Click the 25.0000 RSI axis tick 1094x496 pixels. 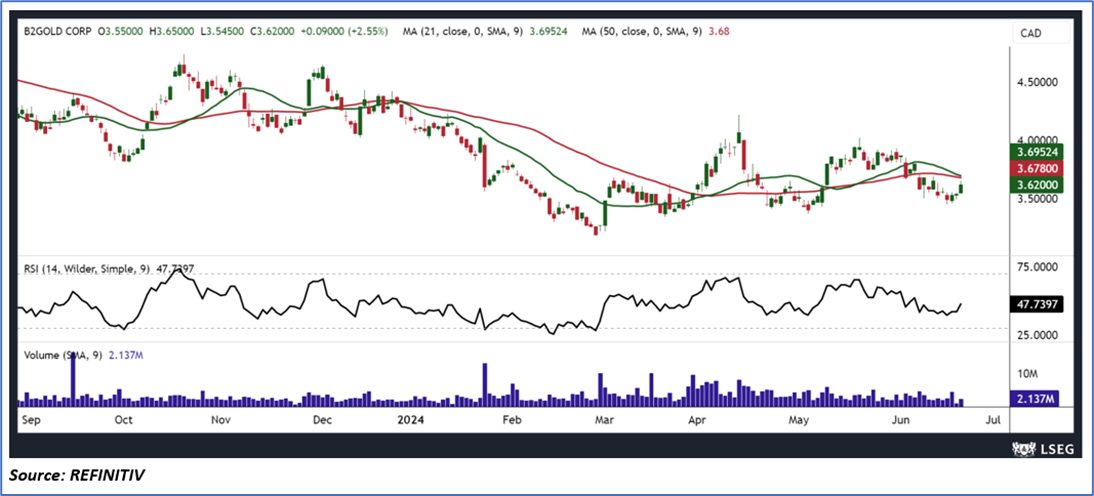click(1037, 335)
